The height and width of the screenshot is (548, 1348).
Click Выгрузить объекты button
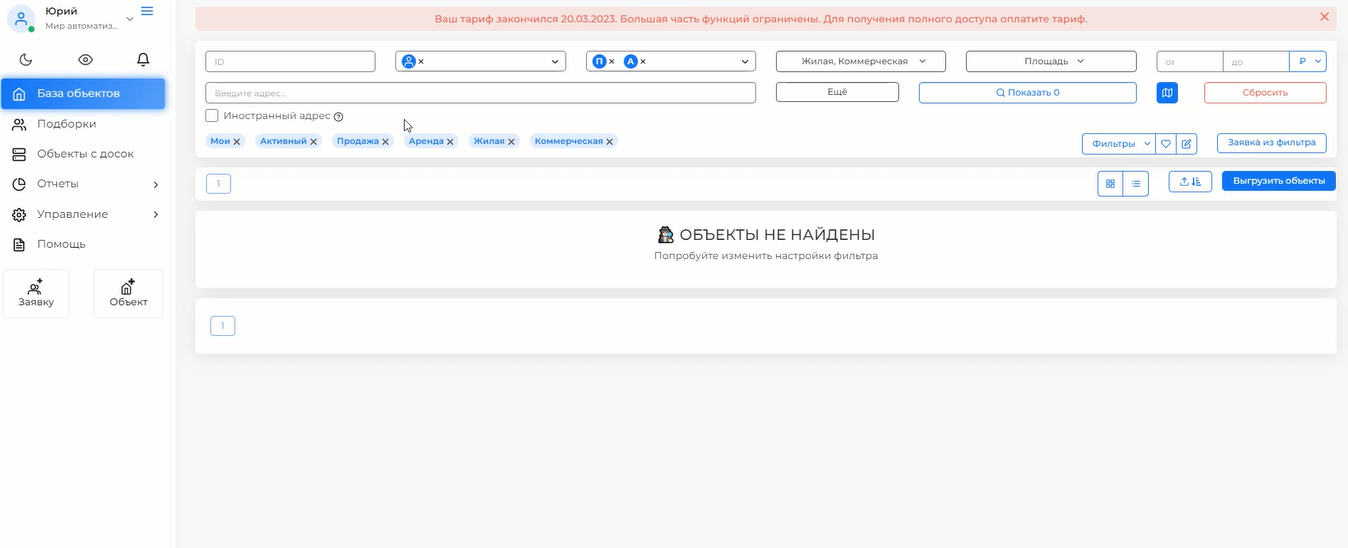1279,181
